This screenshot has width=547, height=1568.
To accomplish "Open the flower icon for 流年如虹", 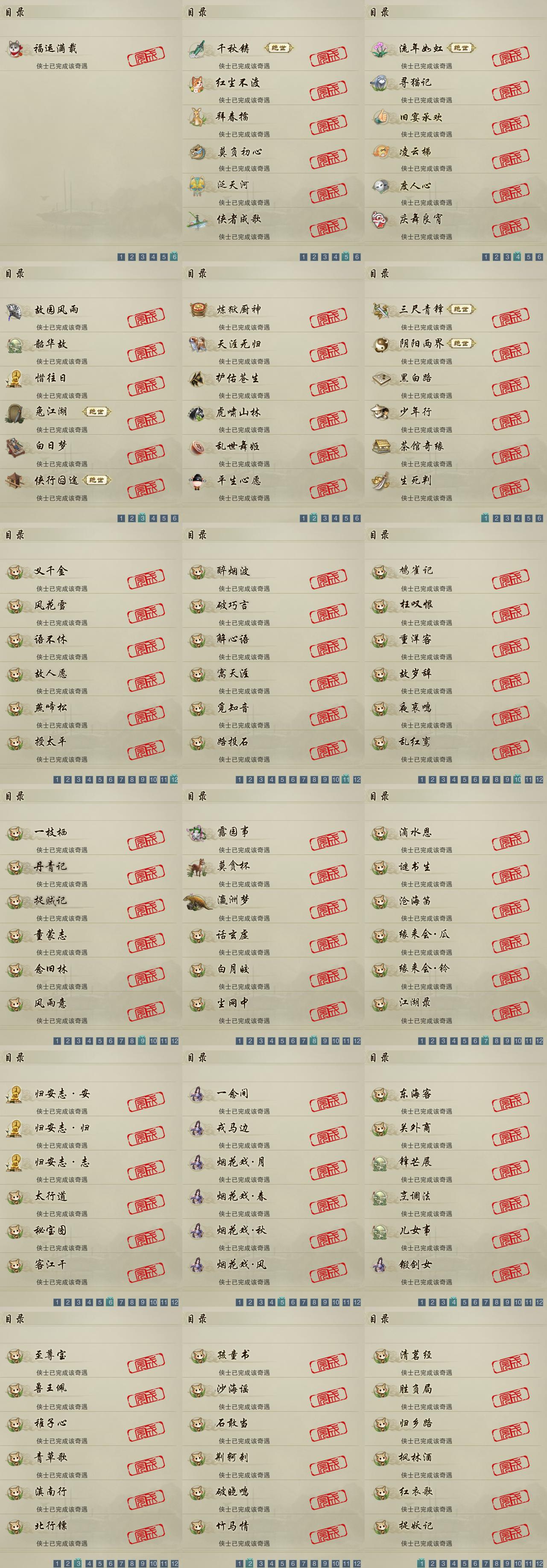I will click(x=380, y=48).
